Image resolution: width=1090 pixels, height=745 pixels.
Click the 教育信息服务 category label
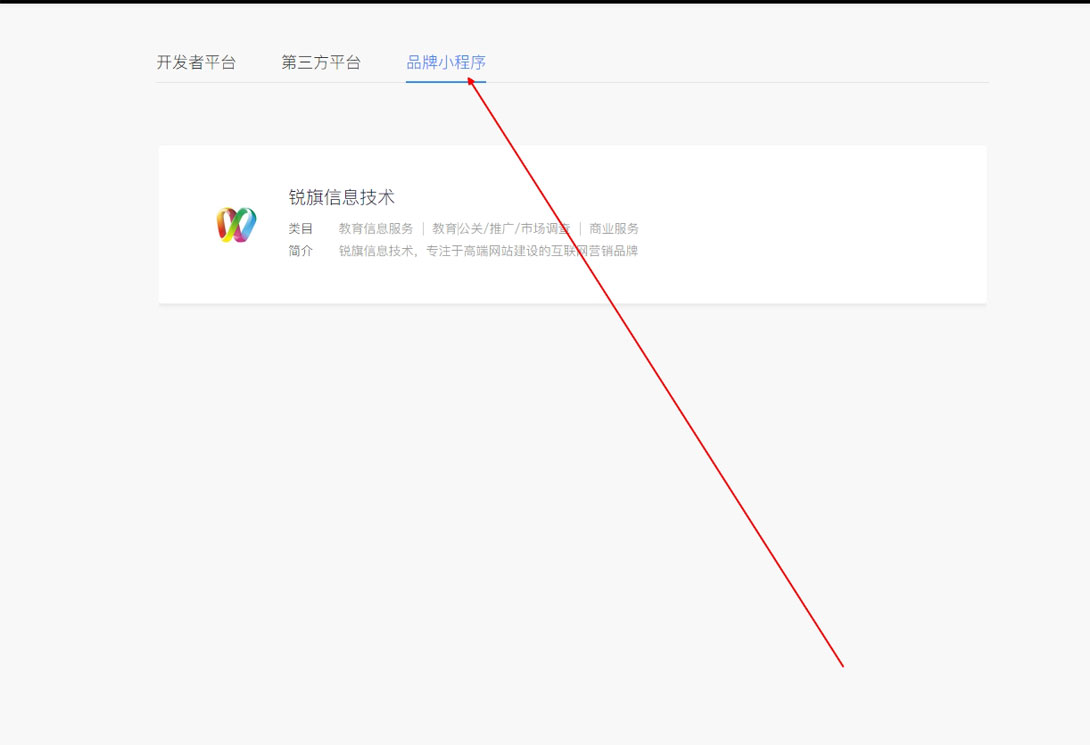(x=374, y=227)
